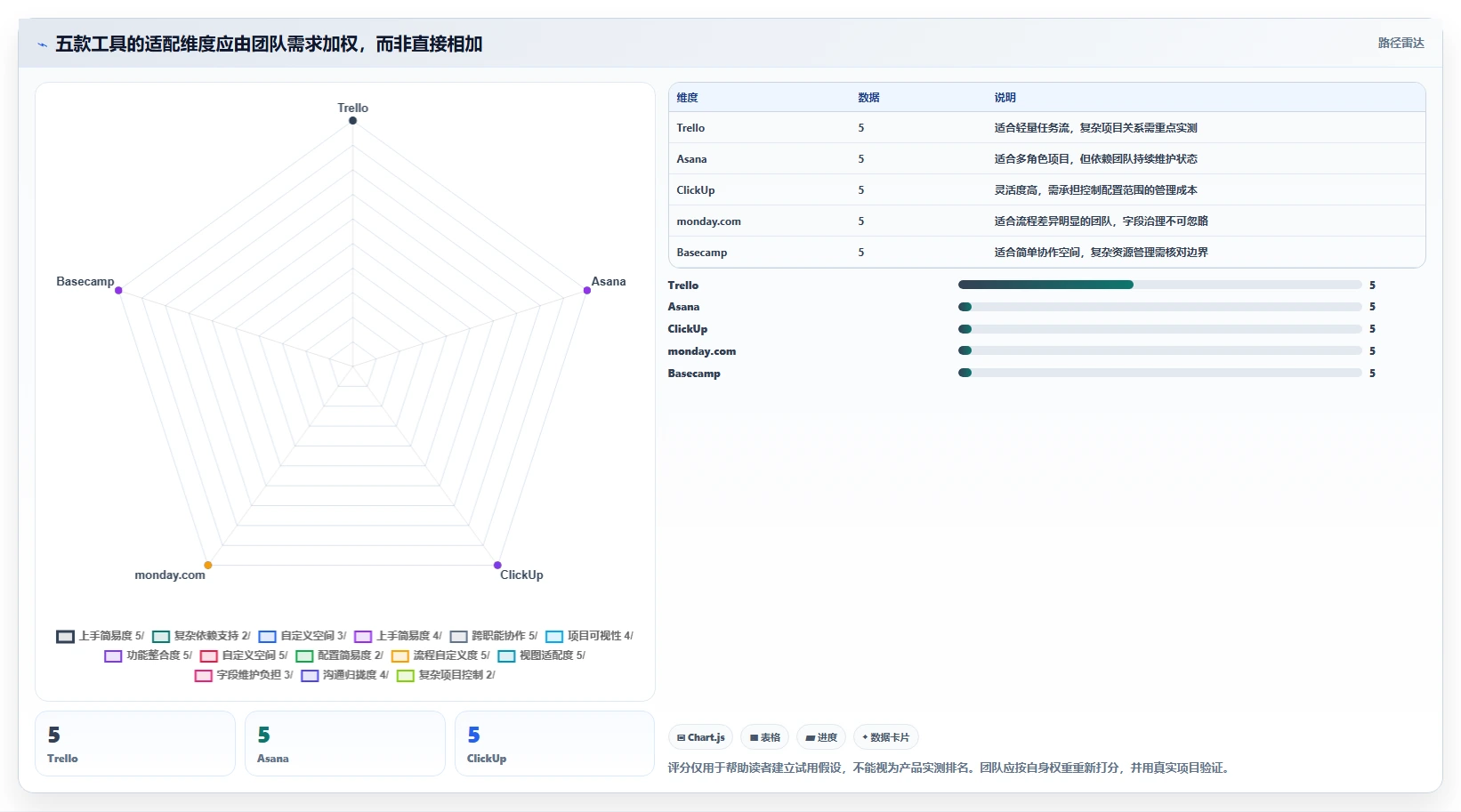
Task: Toggle the dark 上手简易度 5/ legend item
Action: (100, 636)
